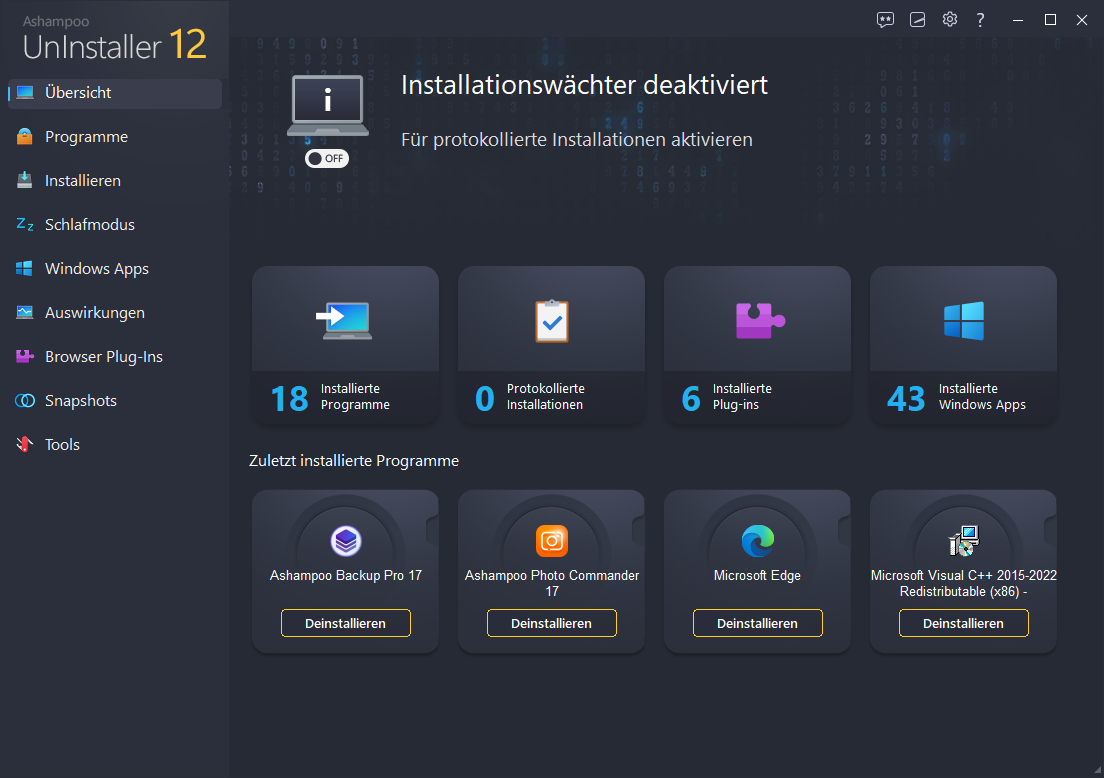Open the 18 Installierte Programme tile
Screen dimensions: 1104x778
point(346,346)
